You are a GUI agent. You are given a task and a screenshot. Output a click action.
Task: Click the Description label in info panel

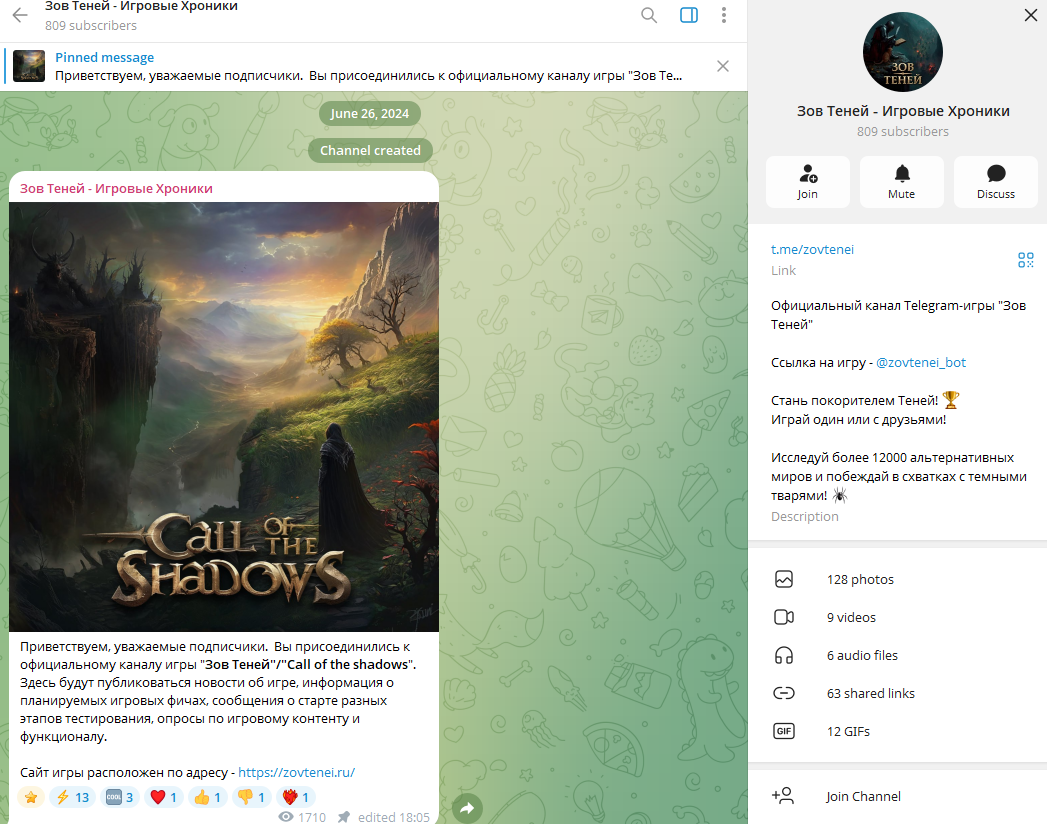pos(805,516)
